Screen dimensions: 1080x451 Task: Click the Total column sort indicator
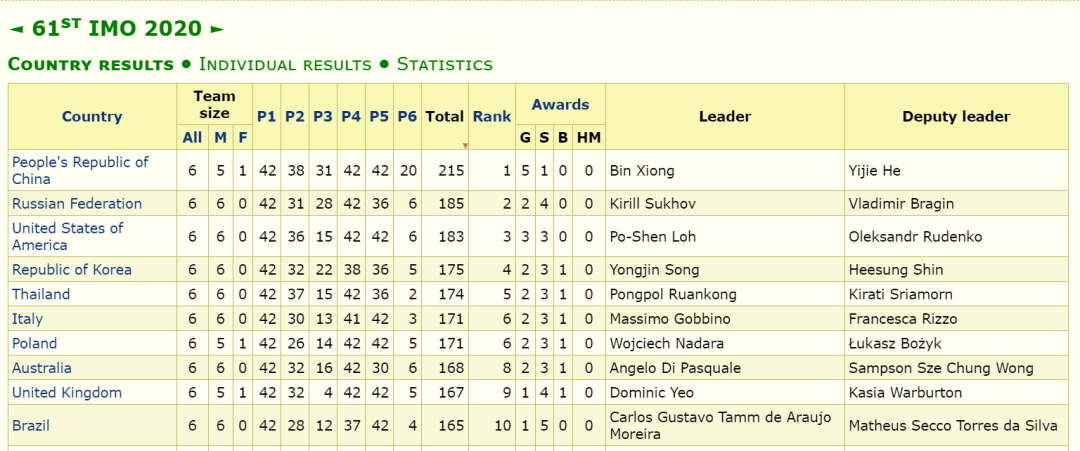coord(465,145)
